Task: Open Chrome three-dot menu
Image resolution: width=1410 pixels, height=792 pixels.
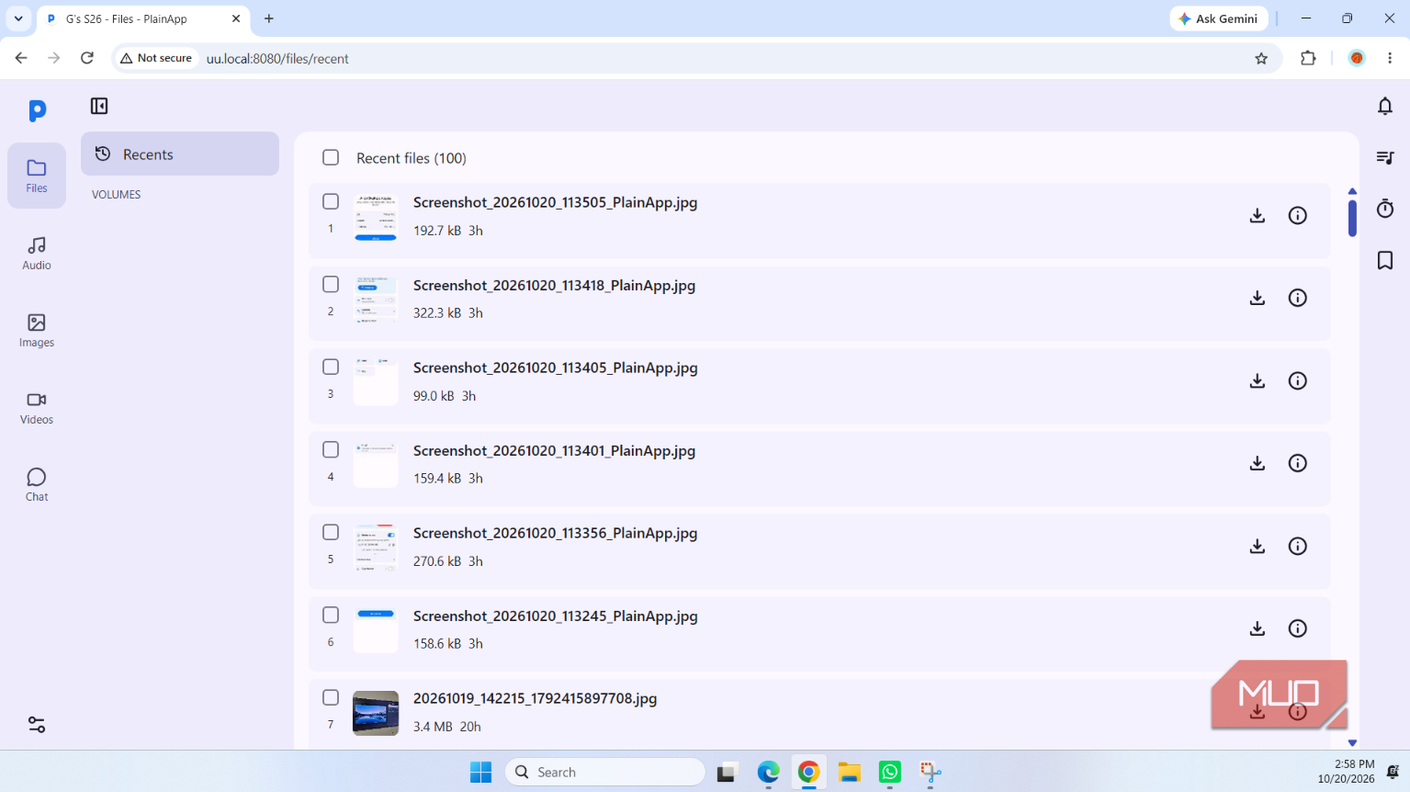Action: (x=1390, y=58)
